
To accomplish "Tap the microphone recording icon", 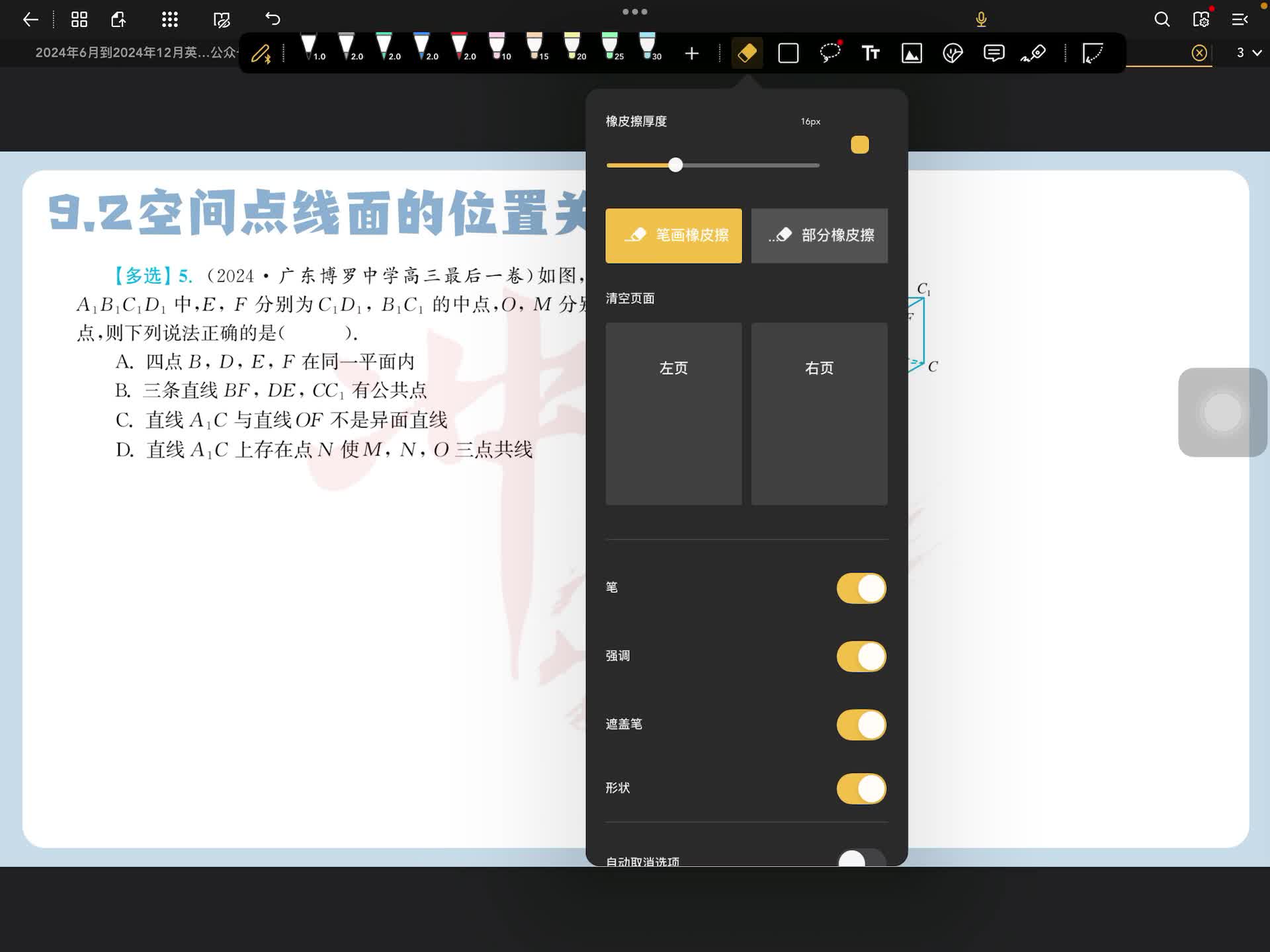I will click(981, 19).
